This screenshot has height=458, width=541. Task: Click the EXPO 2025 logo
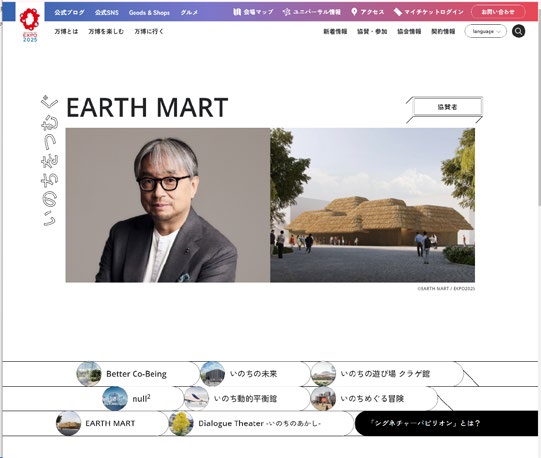pos(30,26)
